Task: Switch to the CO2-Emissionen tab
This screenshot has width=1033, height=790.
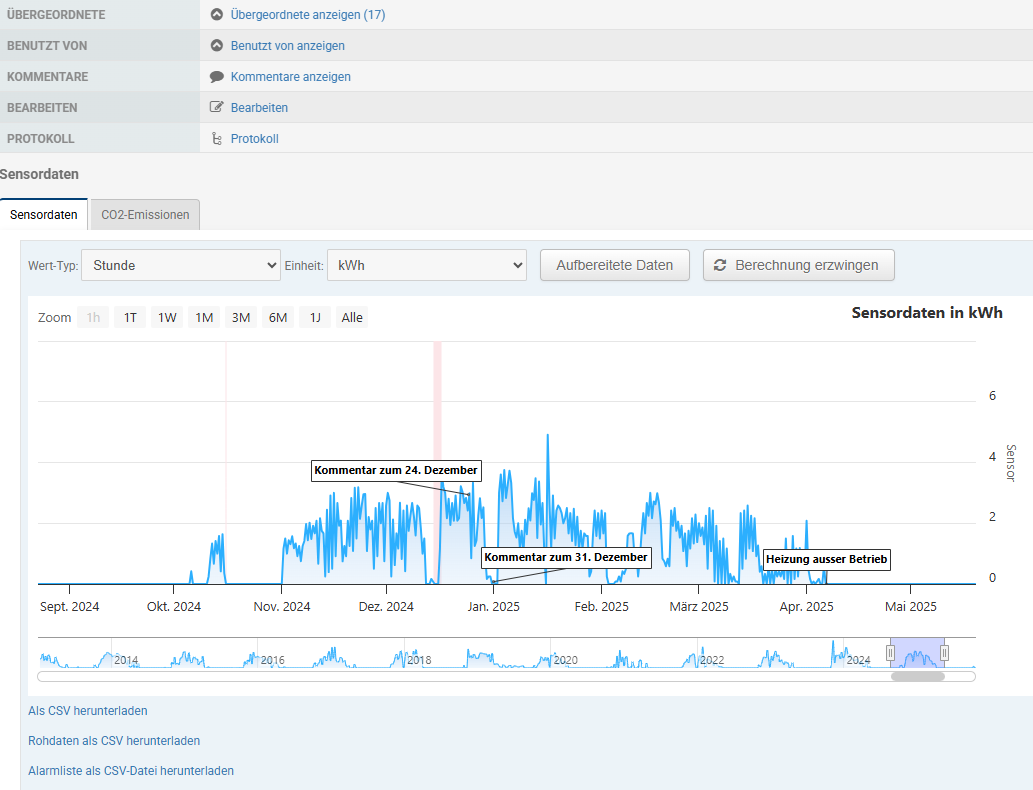Action: 143,214
